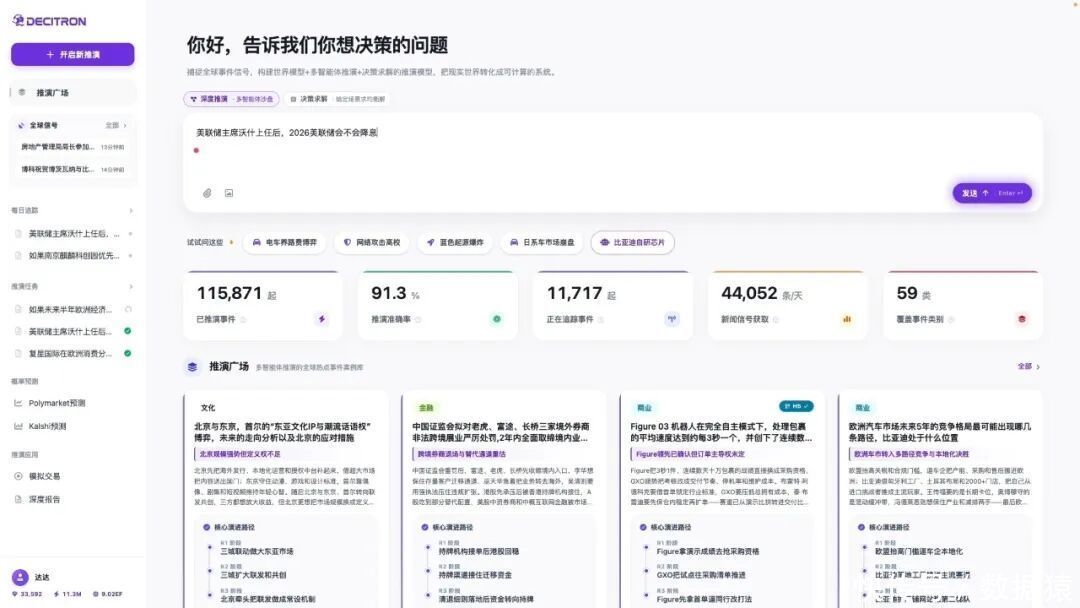Viewport: 1080px width, 608px height.
Task: Click green status dot of 复星国际 task
Action: coord(127,353)
